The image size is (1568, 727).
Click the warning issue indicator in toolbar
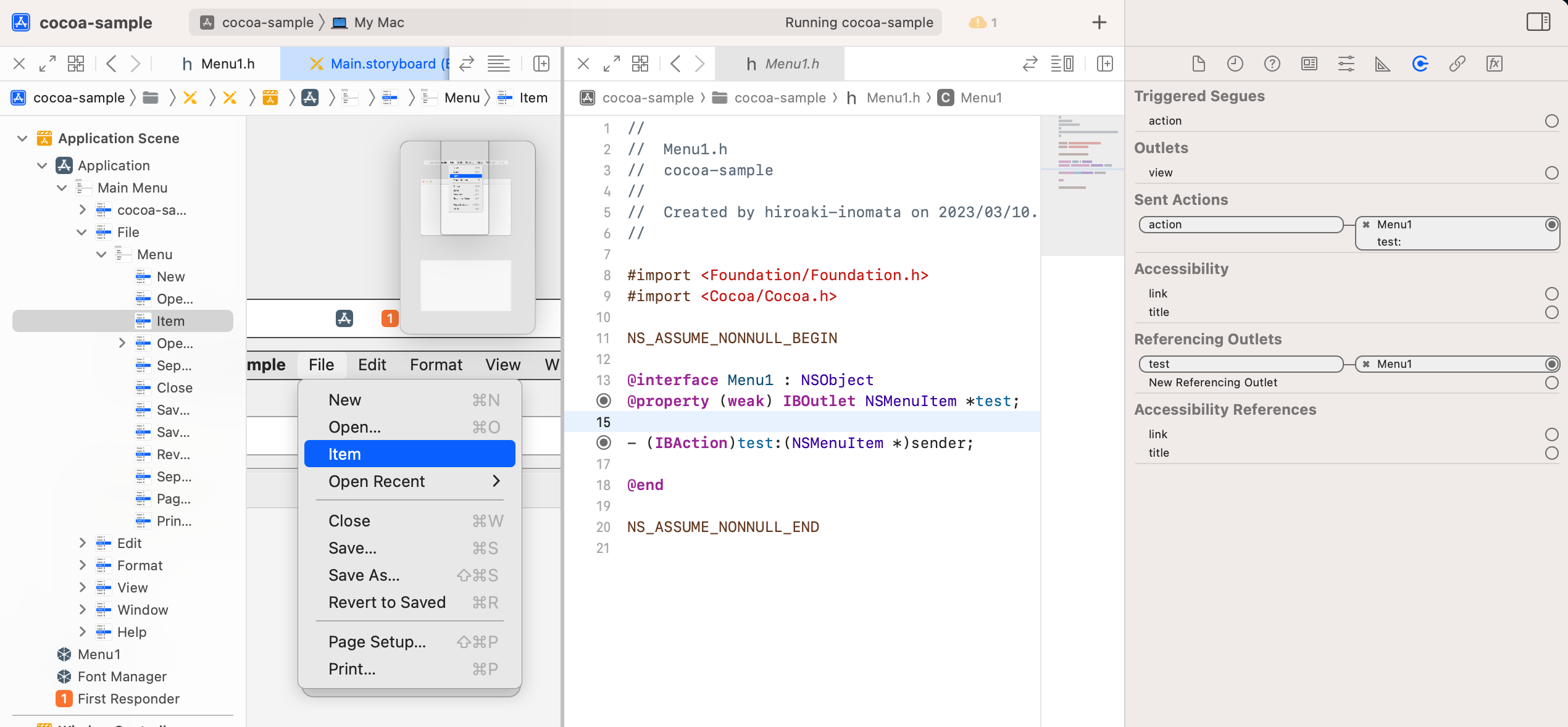coord(983,22)
